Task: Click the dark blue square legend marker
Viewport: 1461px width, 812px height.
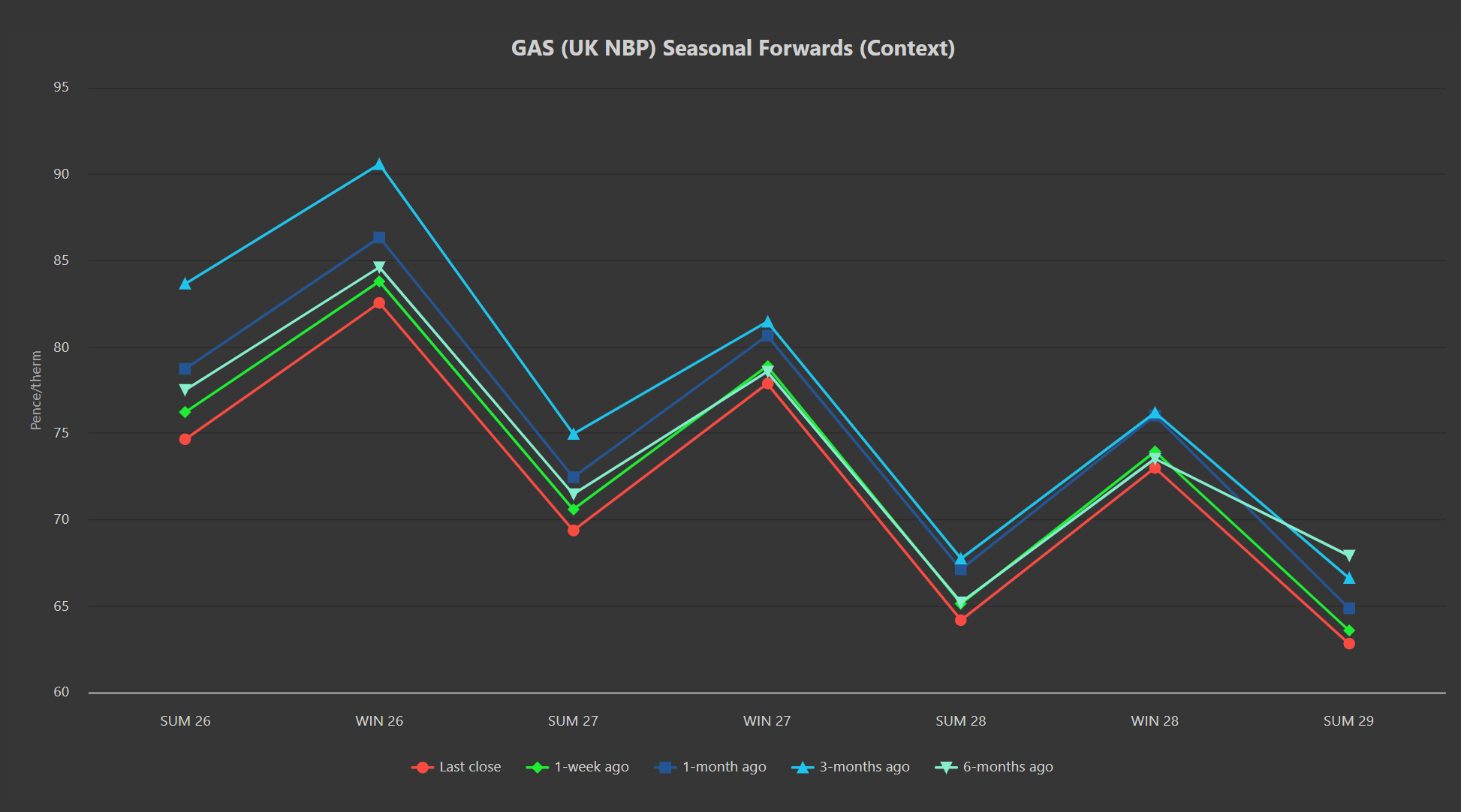Action: [665, 767]
